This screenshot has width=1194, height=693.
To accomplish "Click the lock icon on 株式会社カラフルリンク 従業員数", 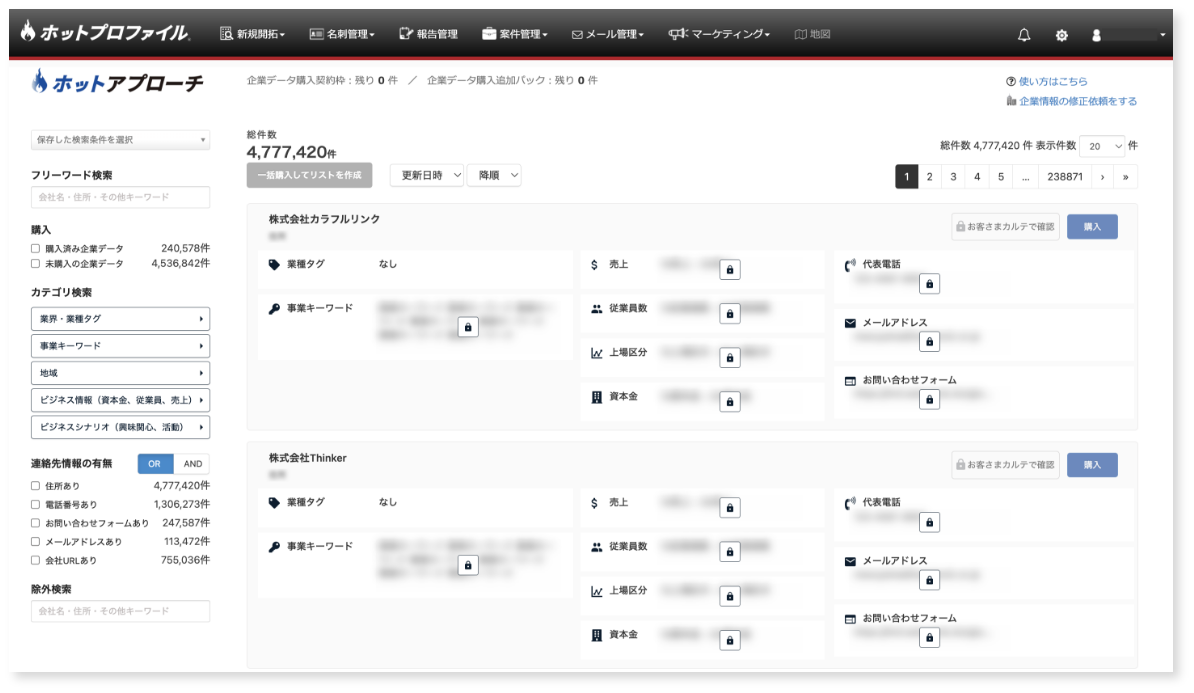I will coord(729,314).
